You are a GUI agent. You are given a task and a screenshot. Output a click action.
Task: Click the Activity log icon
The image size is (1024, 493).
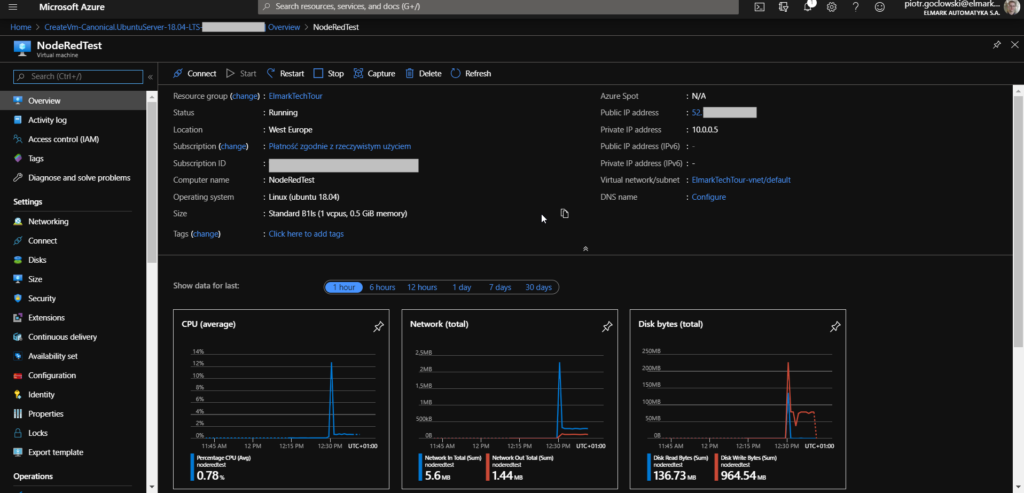point(18,120)
